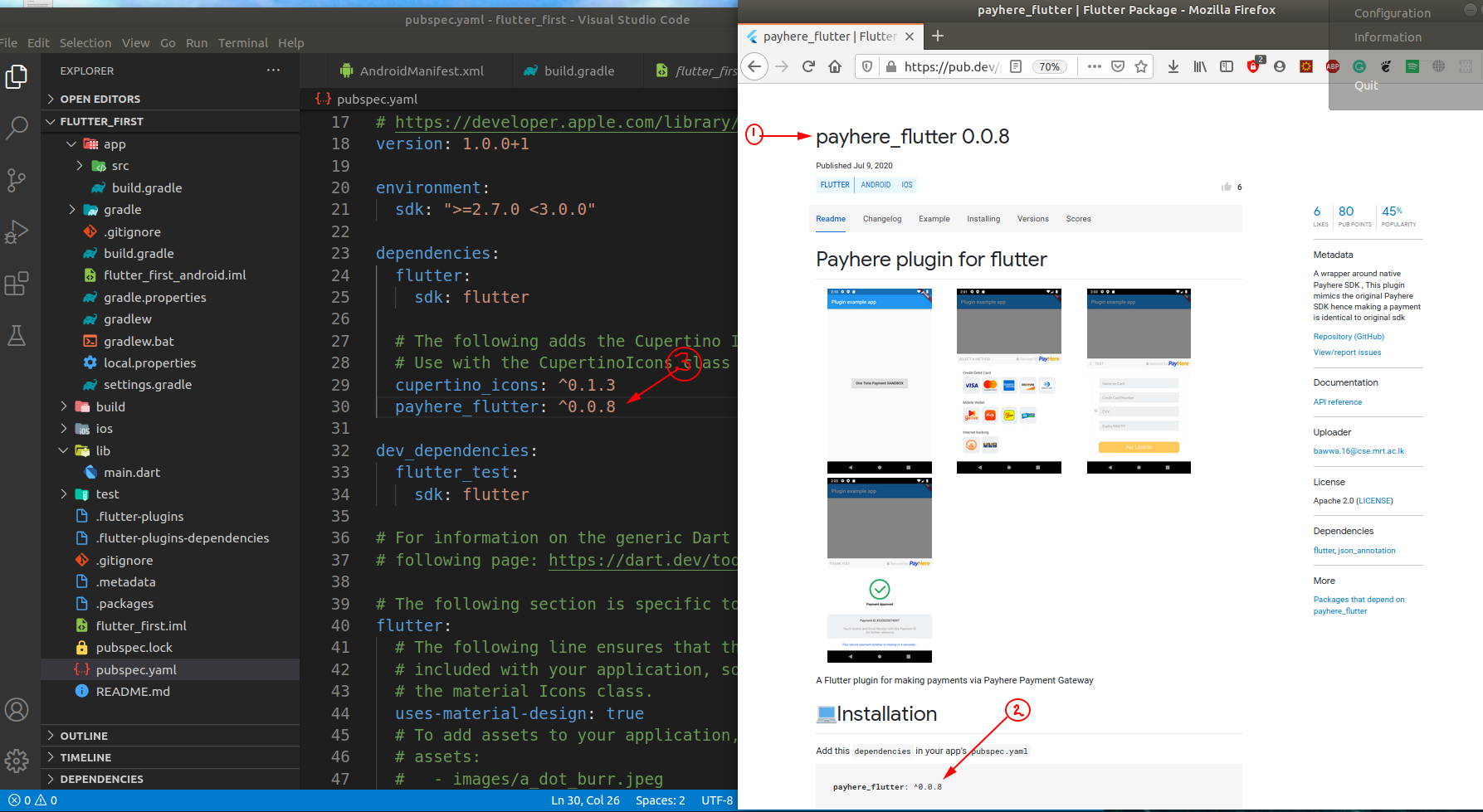Open the Terminal menu in VS Code

click(x=243, y=42)
